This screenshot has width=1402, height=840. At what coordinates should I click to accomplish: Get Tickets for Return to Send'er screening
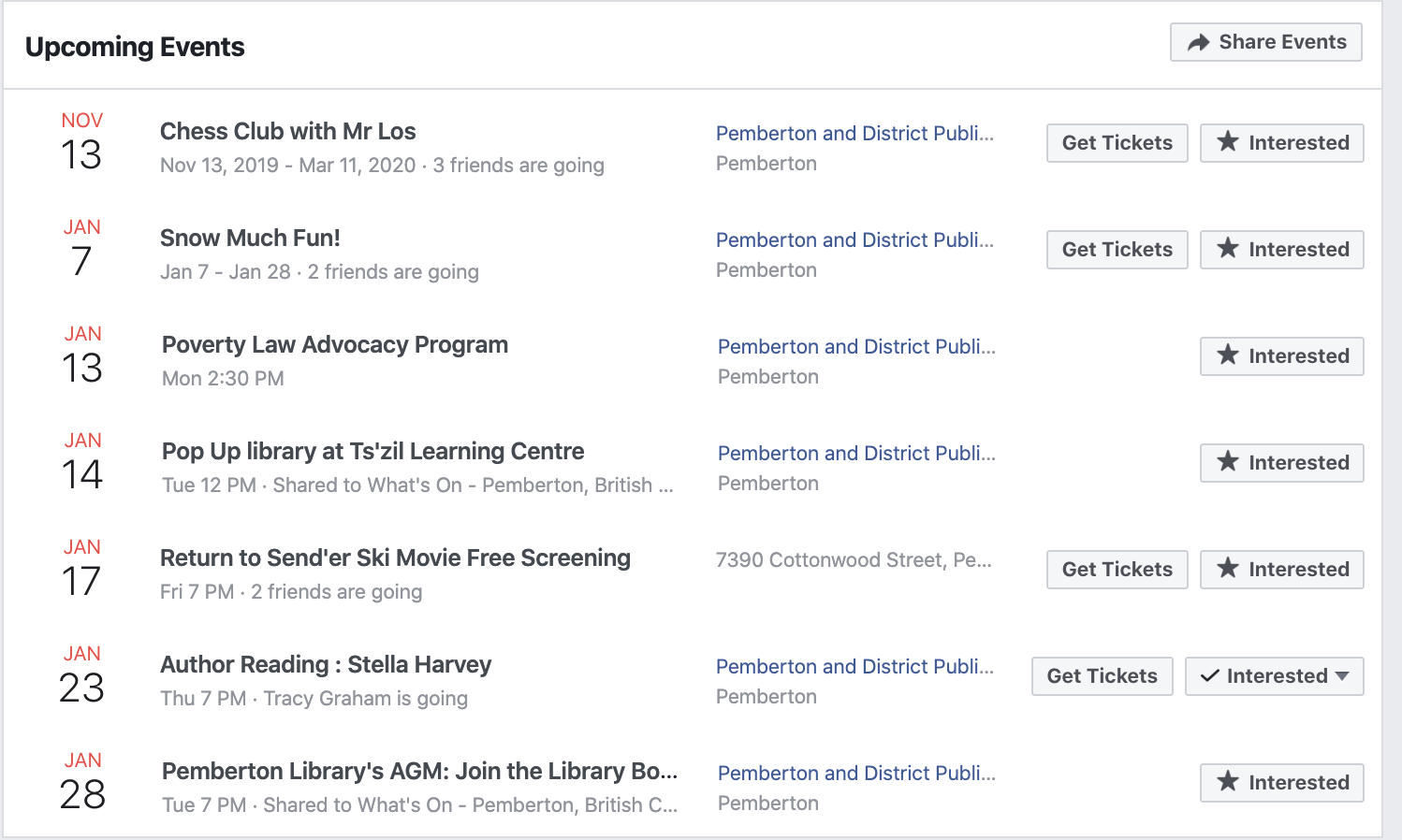click(x=1117, y=570)
